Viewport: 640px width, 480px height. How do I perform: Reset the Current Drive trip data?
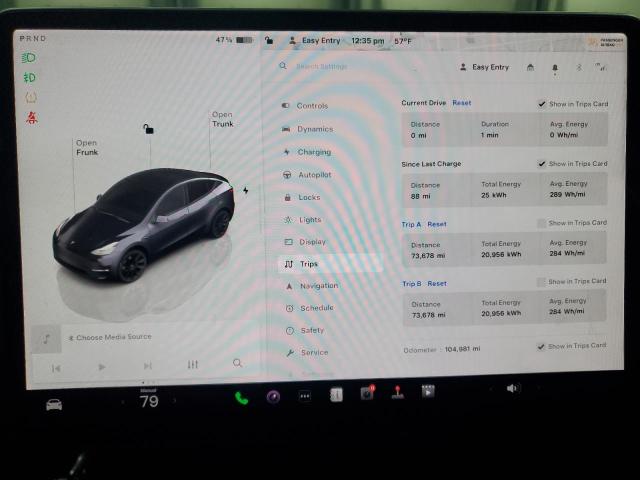pos(462,103)
